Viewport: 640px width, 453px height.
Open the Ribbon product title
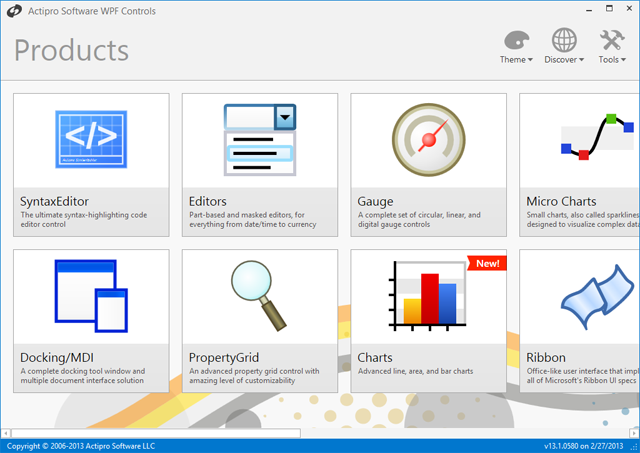click(546, 358)
